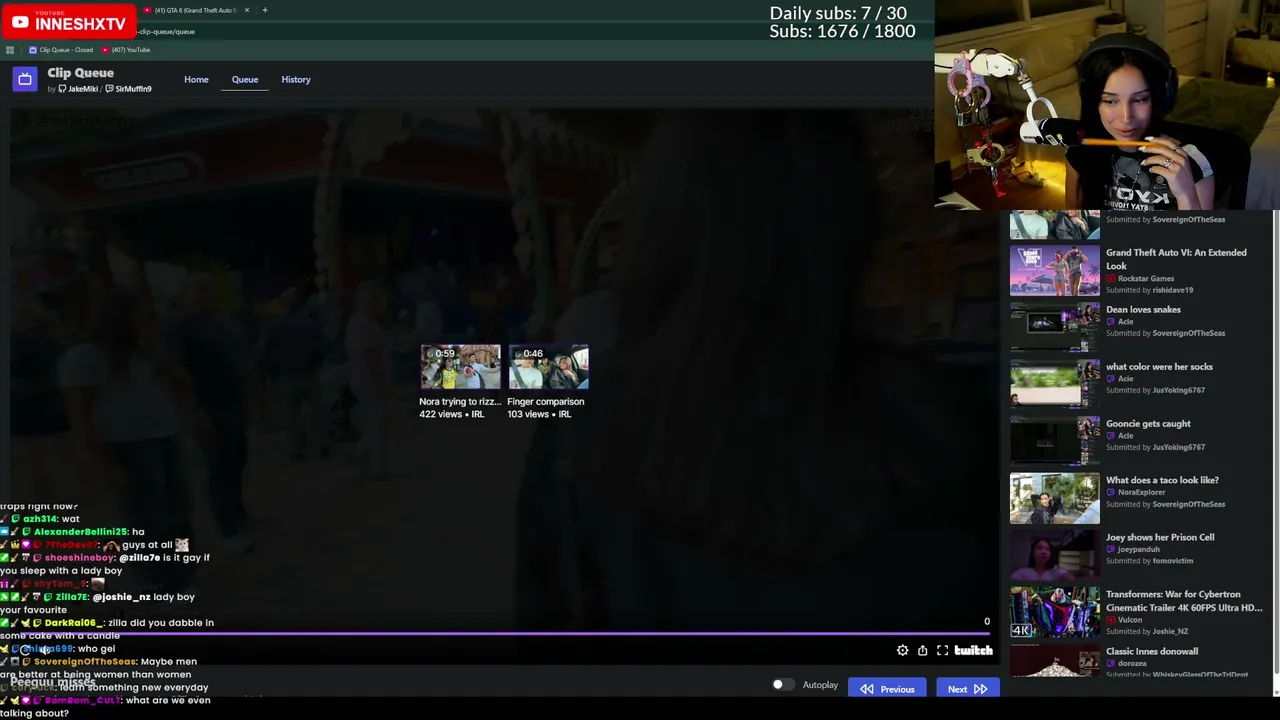This screenshot has height=720, width=1280.
Task: Click the submitter name 'rishidave19'
Action: (1173, 291)
